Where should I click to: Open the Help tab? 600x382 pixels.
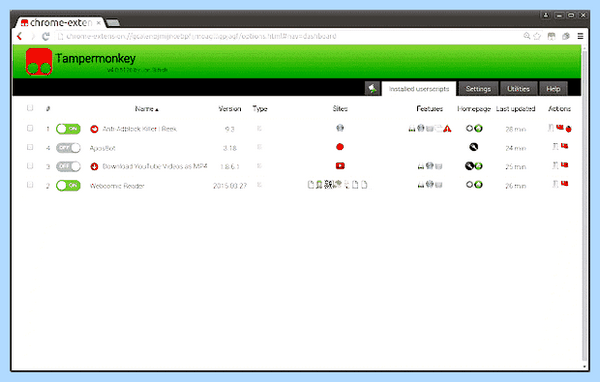click(553, 89)
